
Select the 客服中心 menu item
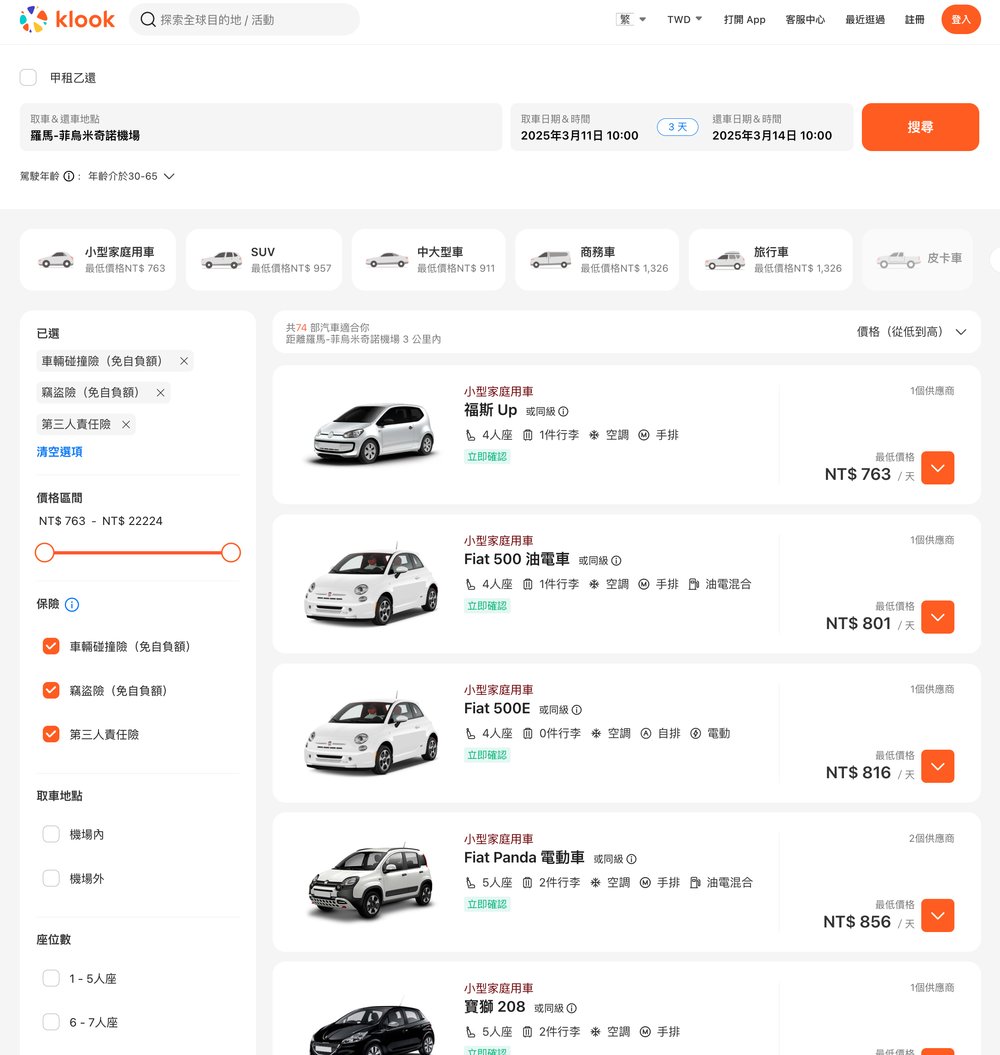[805, 19]
